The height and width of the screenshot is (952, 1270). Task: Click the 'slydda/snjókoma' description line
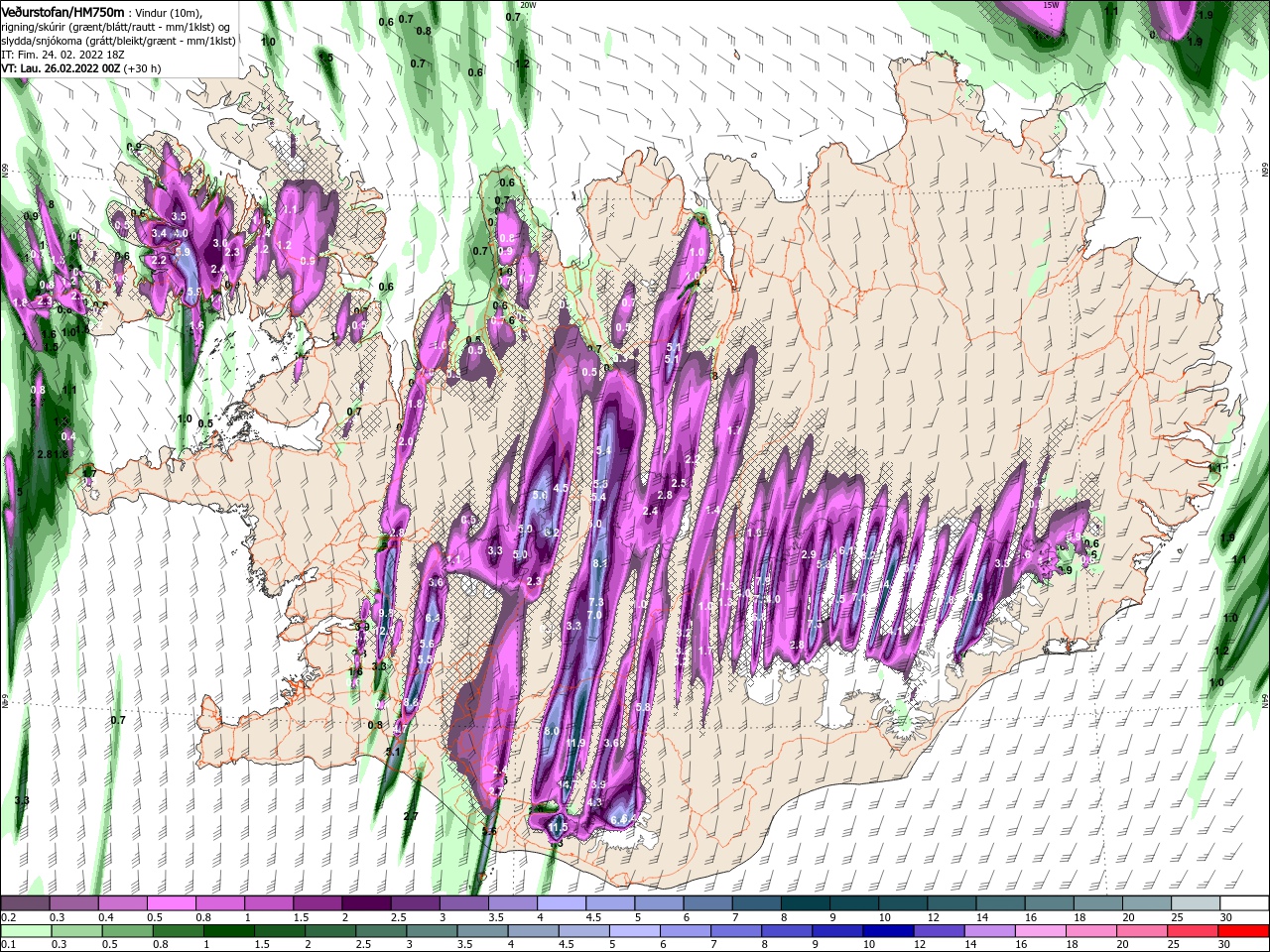118,41
